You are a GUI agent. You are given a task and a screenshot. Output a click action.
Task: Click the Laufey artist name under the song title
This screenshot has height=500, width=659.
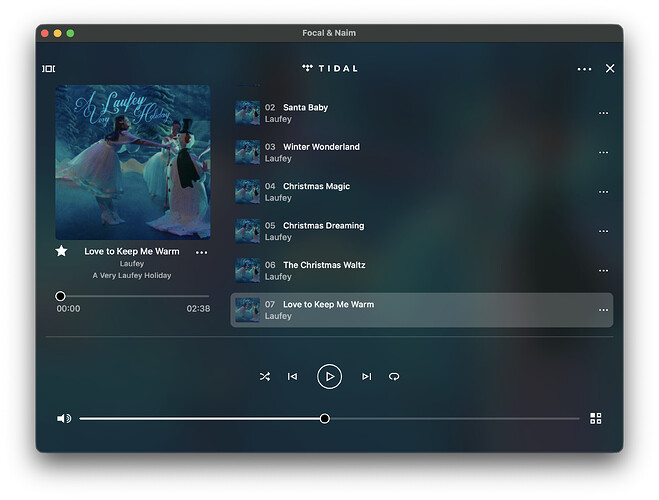click(132, 264)
